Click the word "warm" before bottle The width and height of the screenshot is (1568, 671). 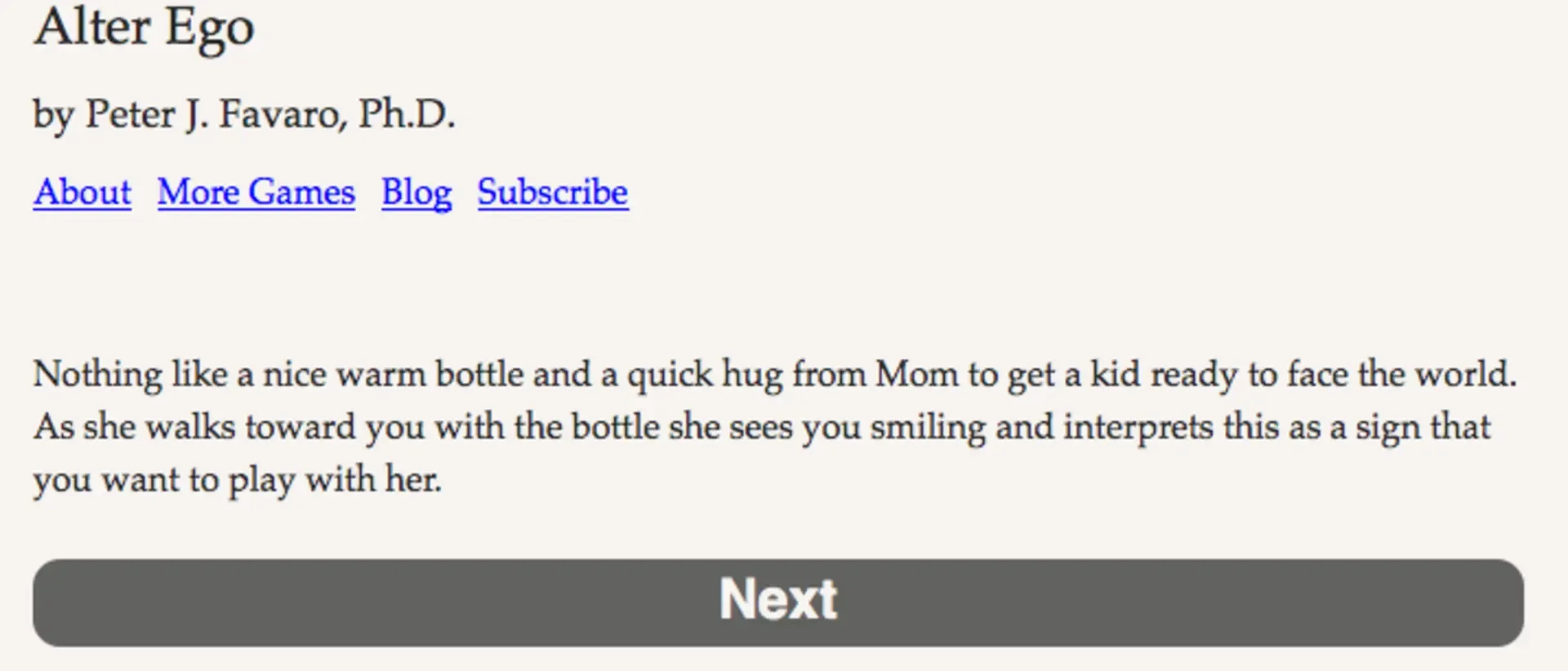(x=381, y=375)
